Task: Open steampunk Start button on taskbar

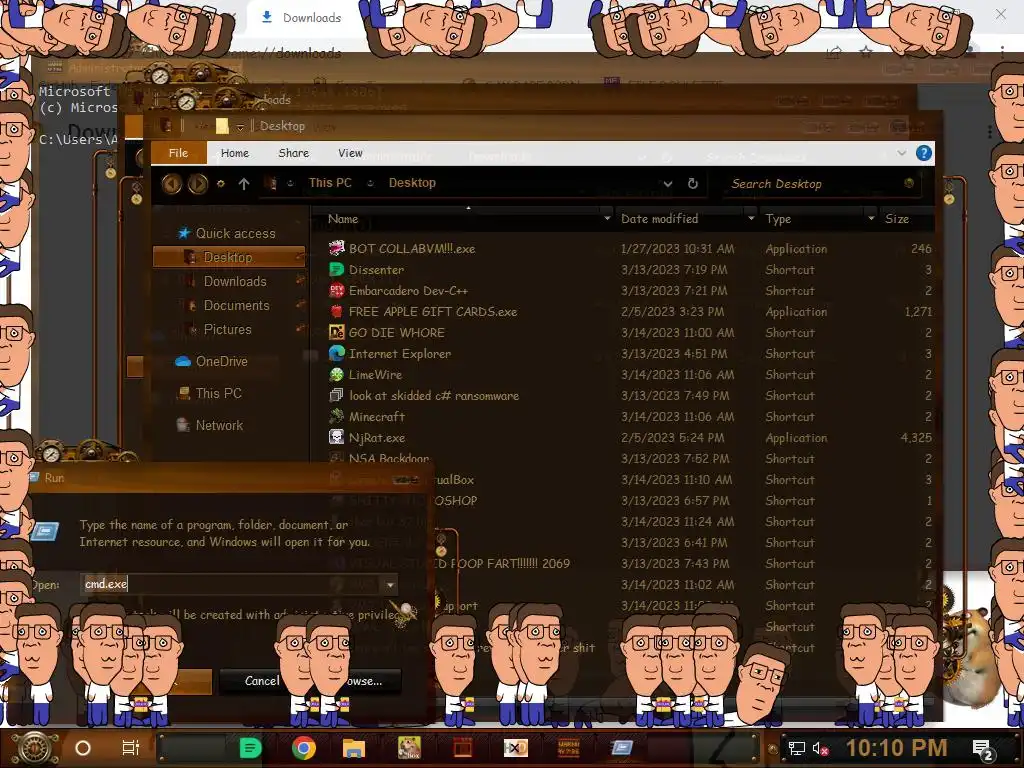Action: [x=34, y=748]
